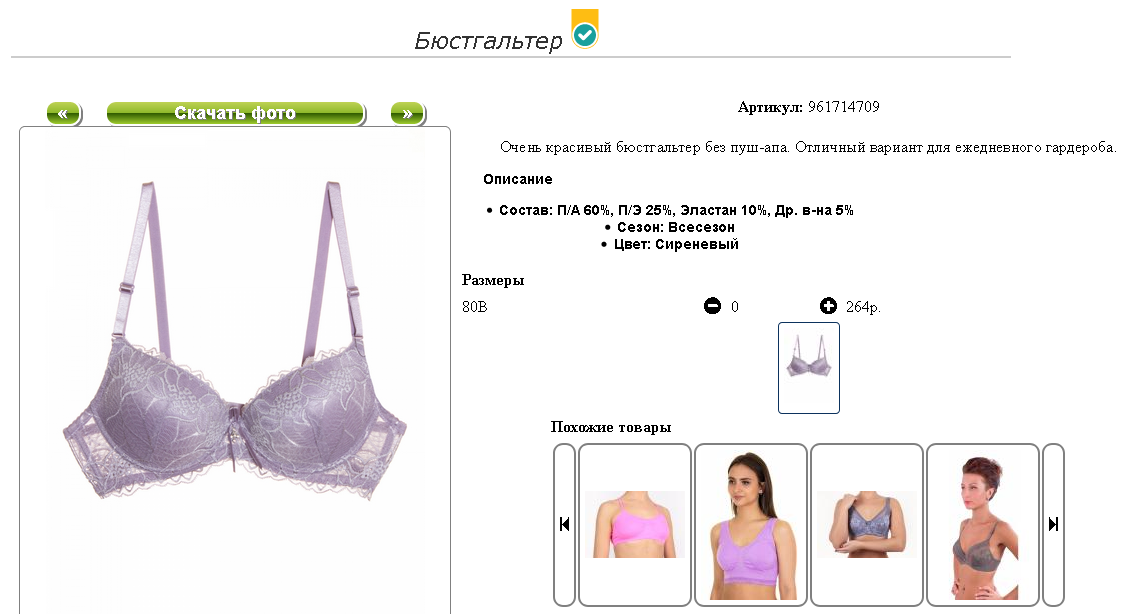Click the 80B size label
Image resolution: width=1125 pixels, height=614 pixels.
pos(474,307)
